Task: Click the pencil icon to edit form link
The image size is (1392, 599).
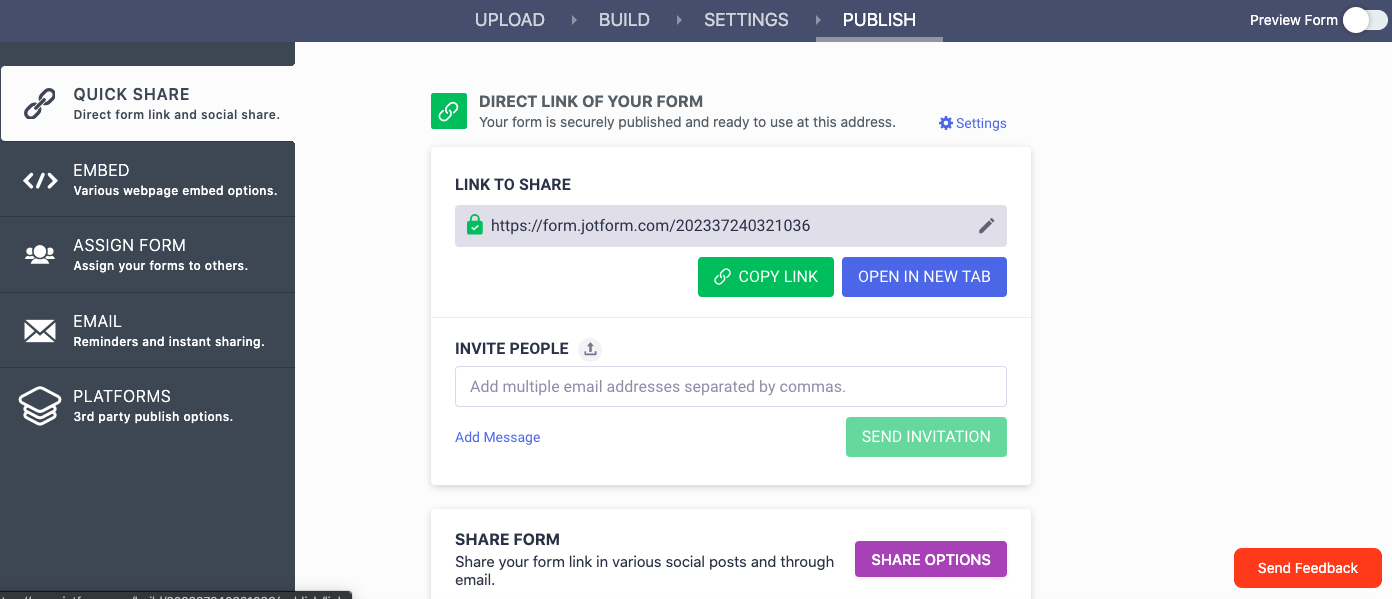Action: point(986,226)
